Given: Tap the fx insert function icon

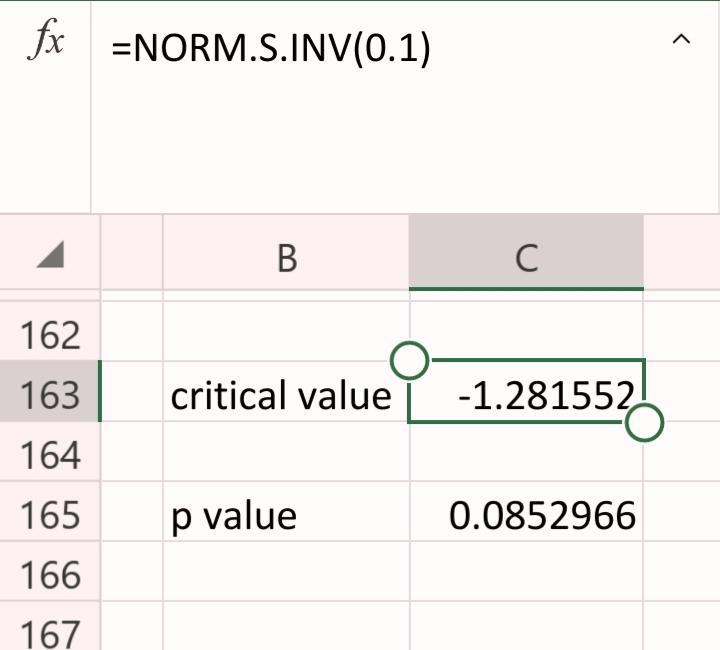Looking at the screenshot, I should (46, 45).
